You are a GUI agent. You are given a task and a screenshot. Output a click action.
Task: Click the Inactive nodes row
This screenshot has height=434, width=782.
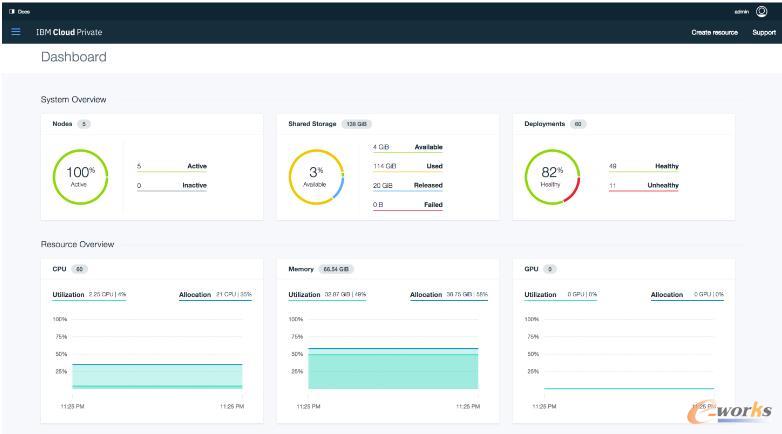coord(171,185)
